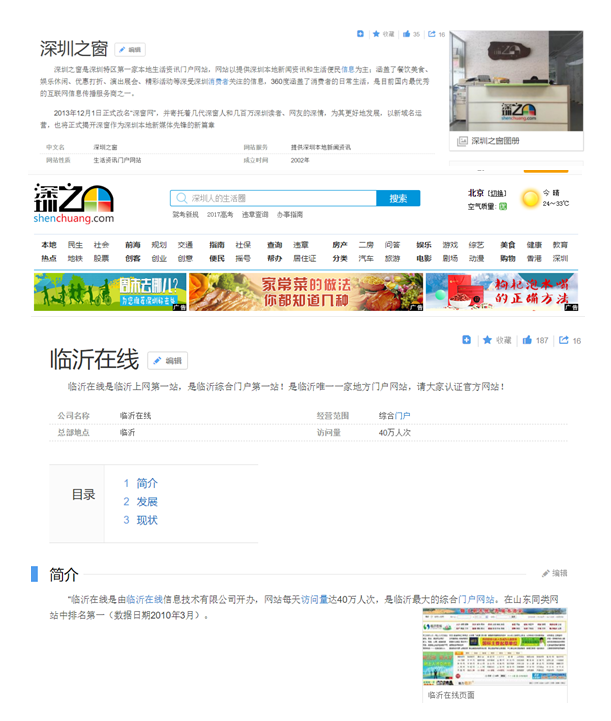Open the 周末去哪儿 banner ad
The width and height of the screenshot is (611, 721).
[x=110, y=292]
